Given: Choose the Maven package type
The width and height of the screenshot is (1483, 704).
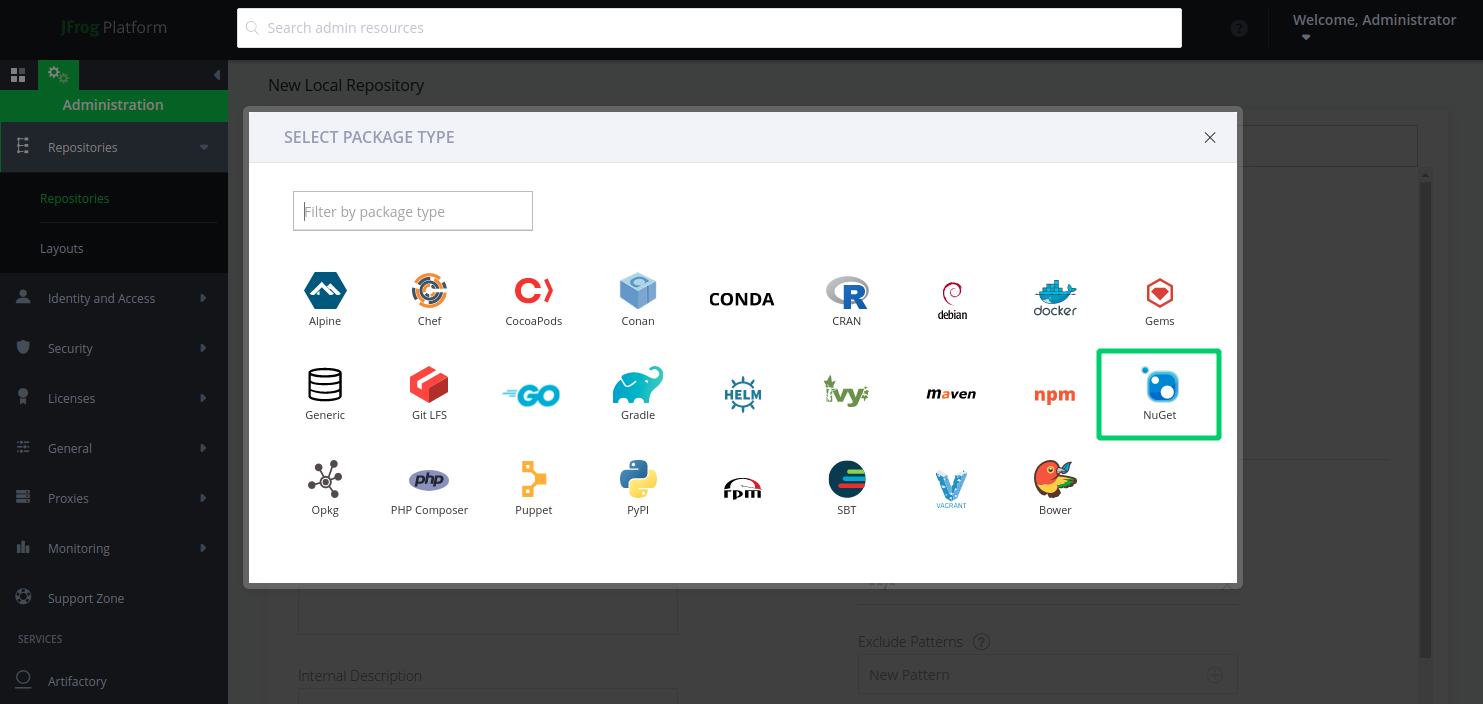Looking at the screenshot, I should pyautogui.click(x=951, y=393).
